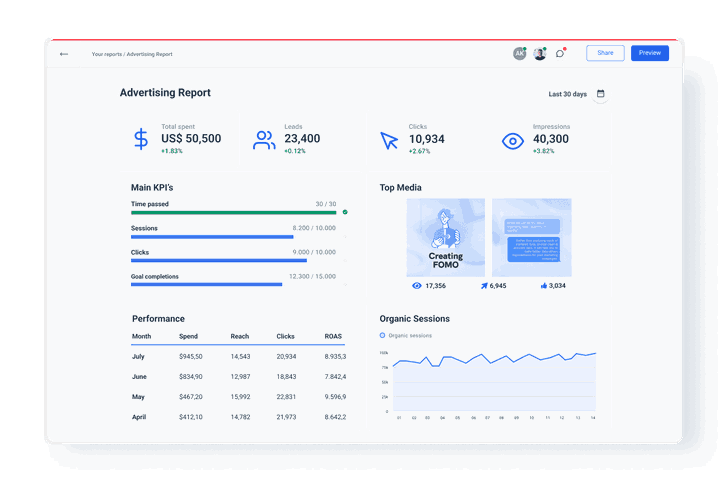Click the 9.596,9 ROAS cell
Image resolution: width=728 pixels, height=482 pixels.
point(335,397)
